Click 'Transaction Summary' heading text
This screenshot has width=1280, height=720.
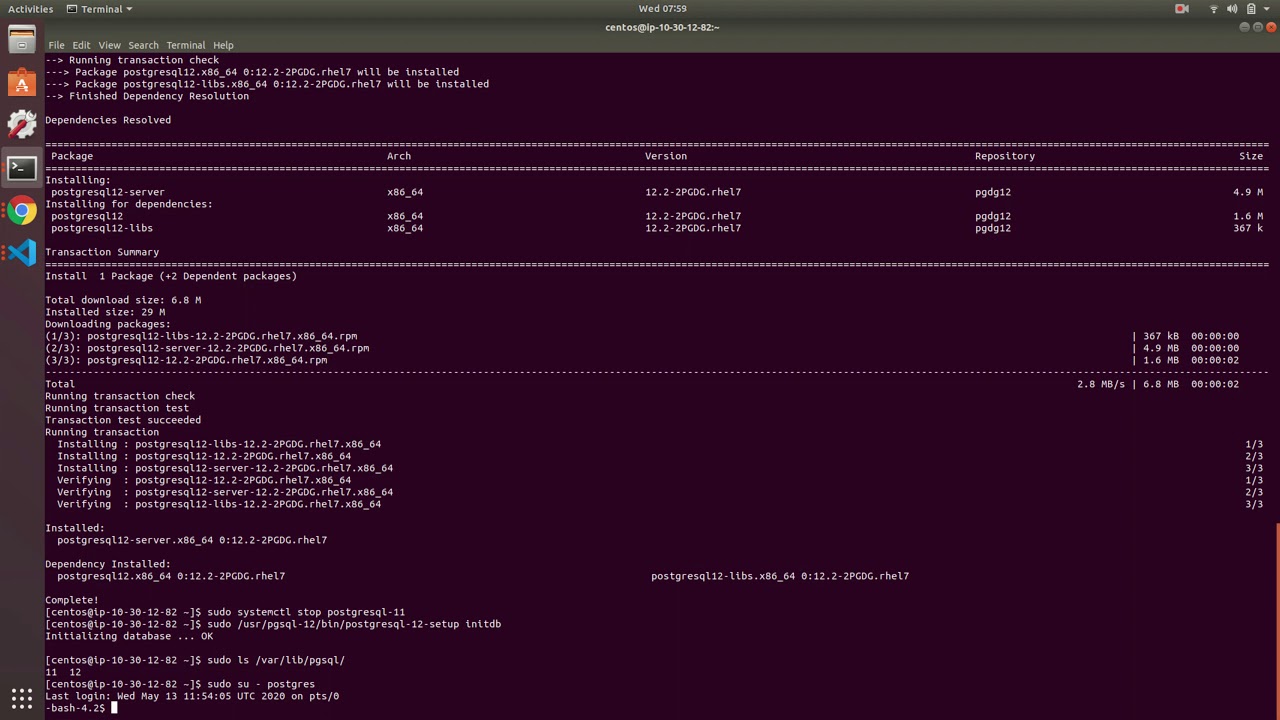tap(102, 252)
